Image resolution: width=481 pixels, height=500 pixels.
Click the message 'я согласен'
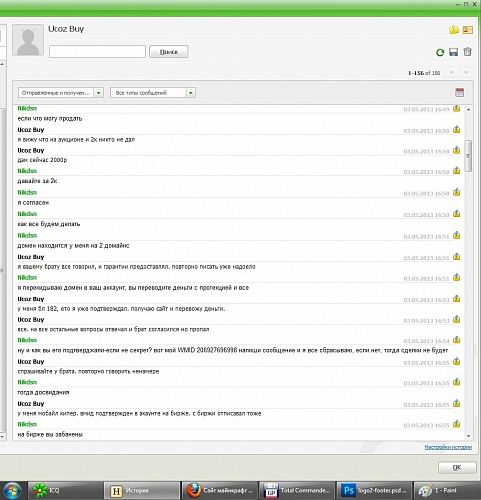(x=33, y=203)
